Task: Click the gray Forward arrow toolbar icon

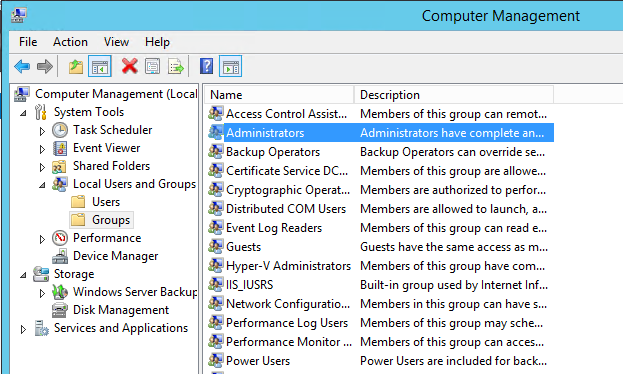Action: (44, 66)
